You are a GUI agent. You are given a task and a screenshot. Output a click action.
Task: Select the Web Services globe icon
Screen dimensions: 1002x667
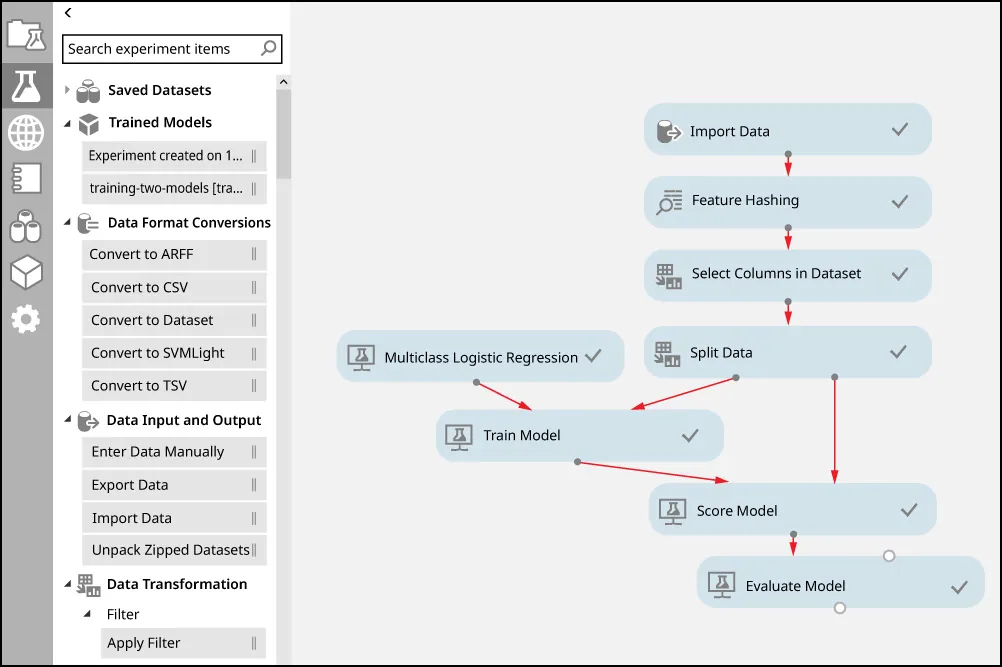point(27,132)
